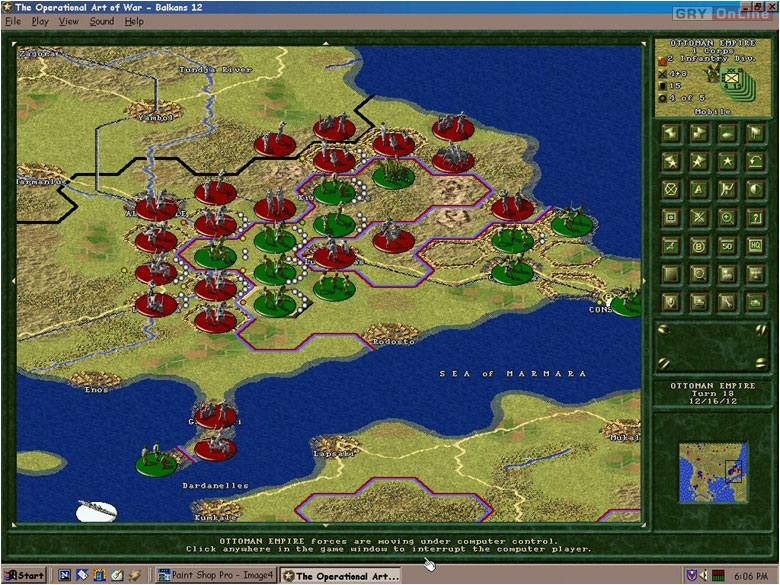The image size is (780, 585).
Task: Click the Windows Start button
Action: click(25, 576)
